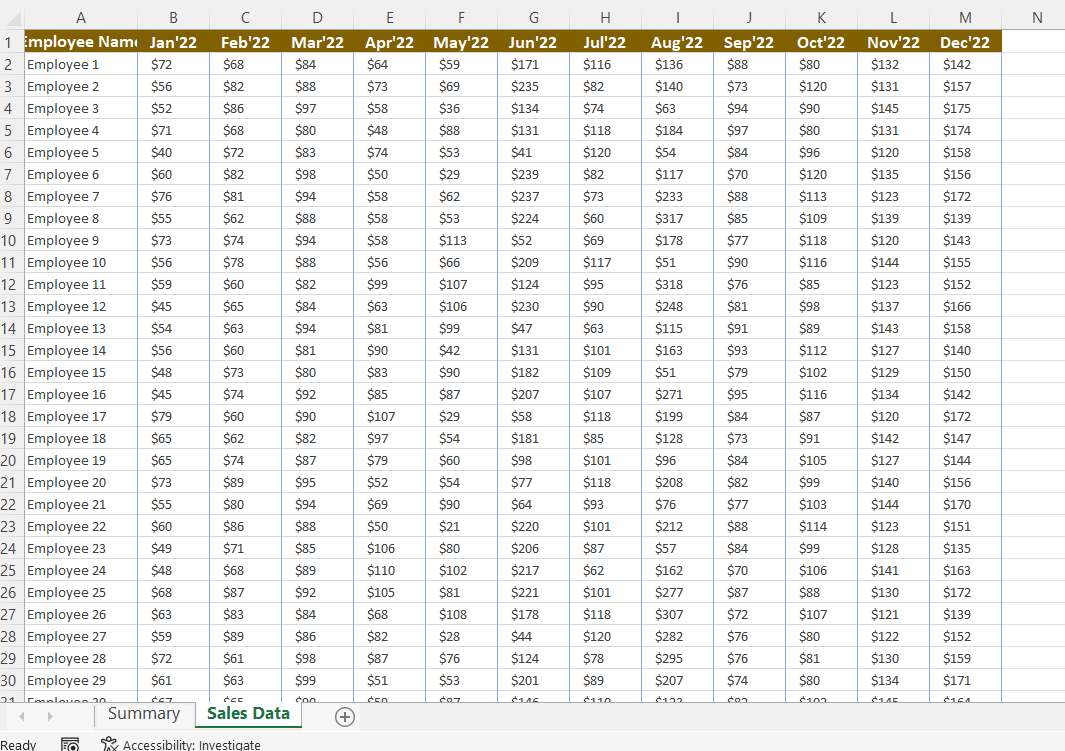Click the Employee Name header cell
The width and height of the screenshot is (1065, 751).
(81, 42)
